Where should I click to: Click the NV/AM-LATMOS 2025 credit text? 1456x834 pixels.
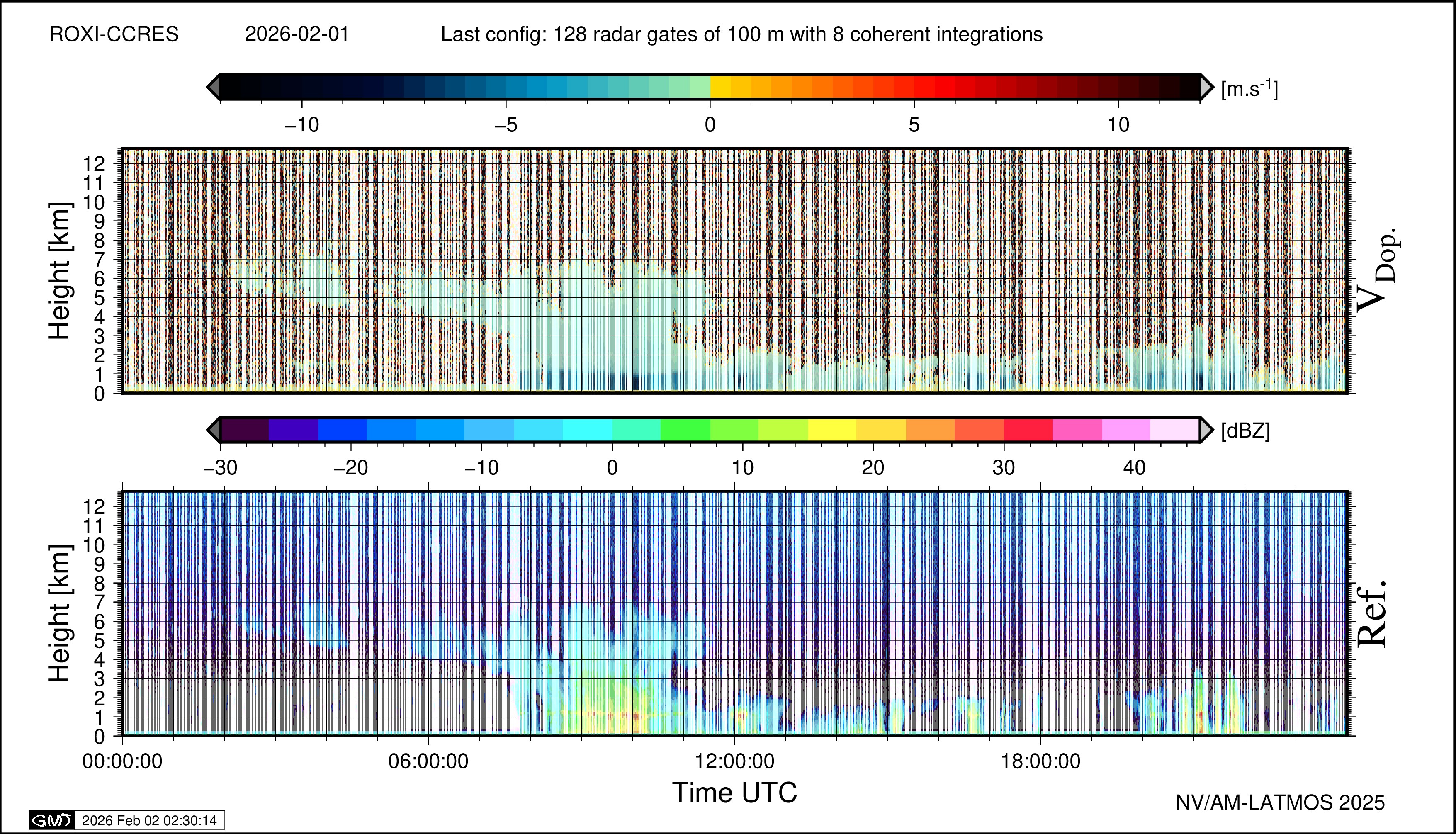pos(1280,802)
